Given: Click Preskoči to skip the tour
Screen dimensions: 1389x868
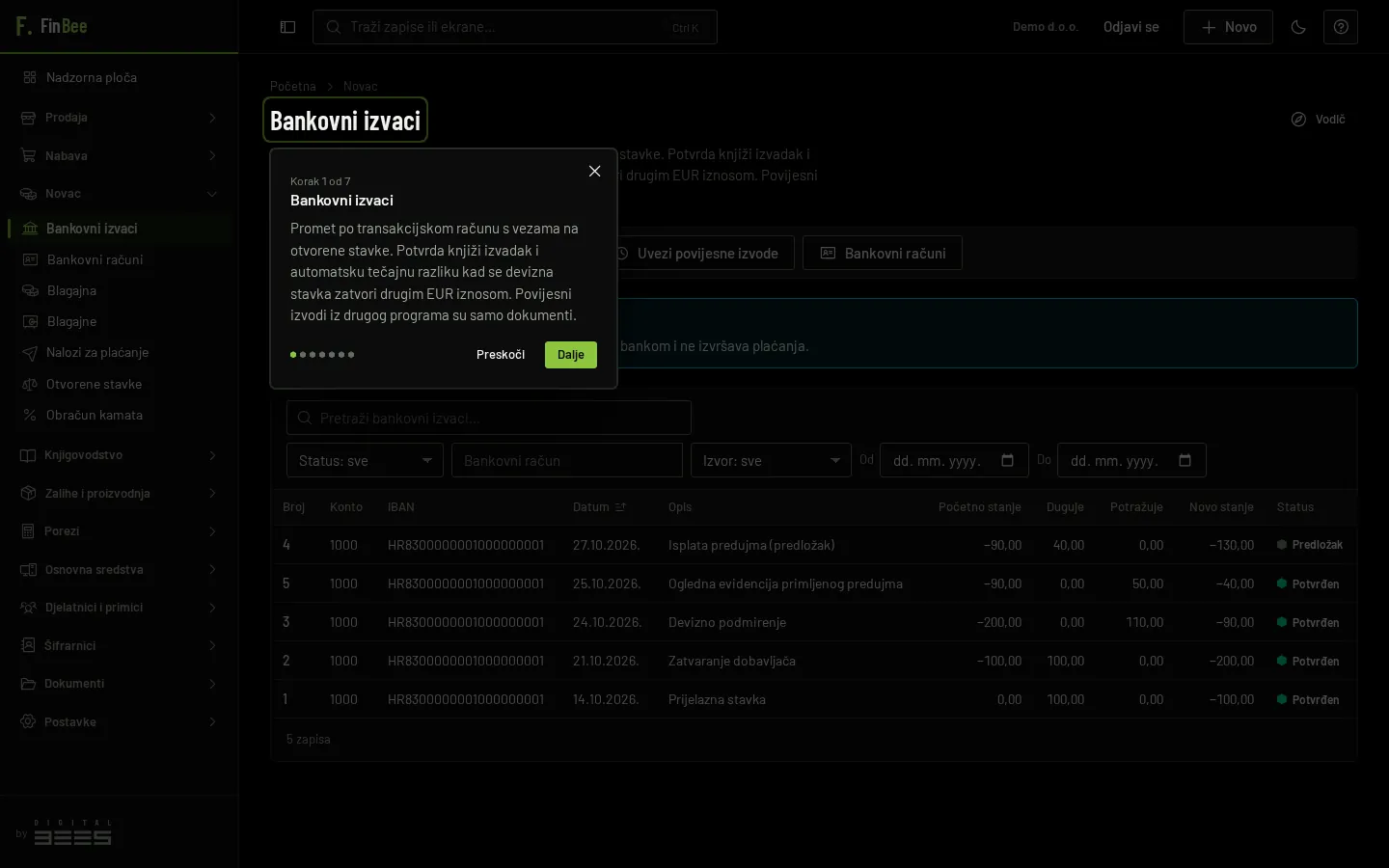Looking at the screenshot, I should pos(501,355).
